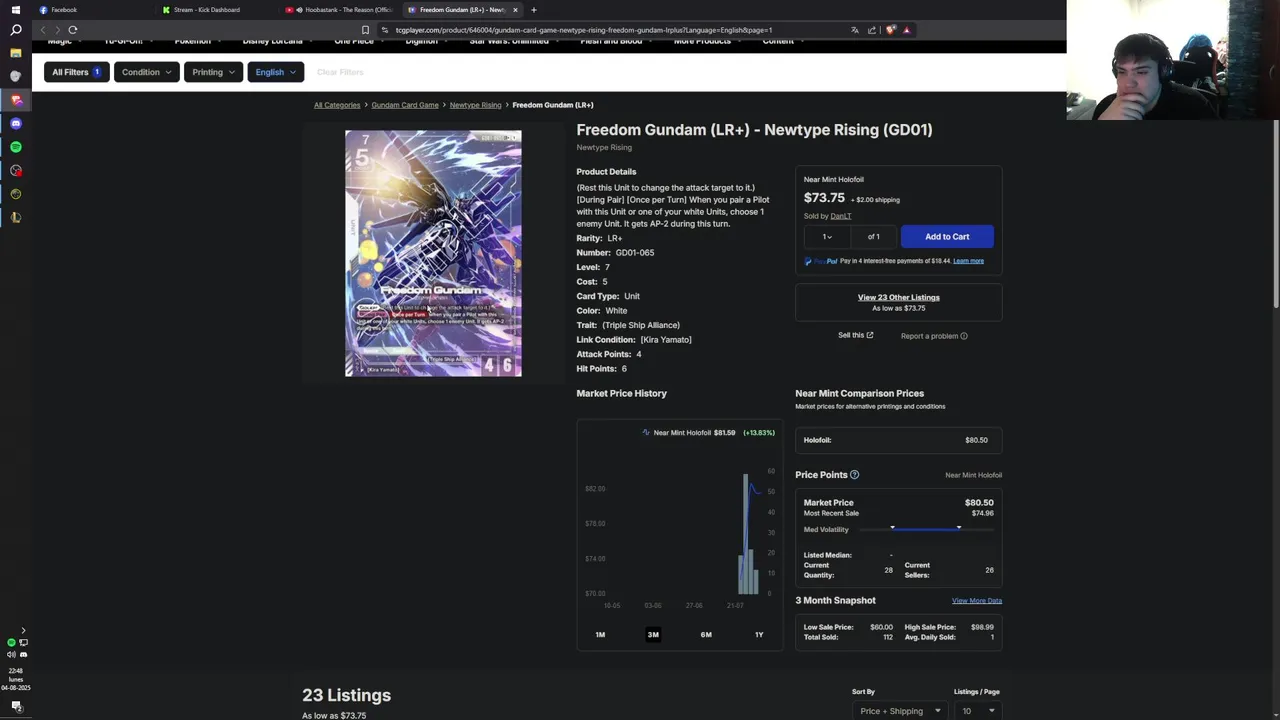
Task: Open the Brave Rewards triangle icon
Action: (x=907, y=30)
